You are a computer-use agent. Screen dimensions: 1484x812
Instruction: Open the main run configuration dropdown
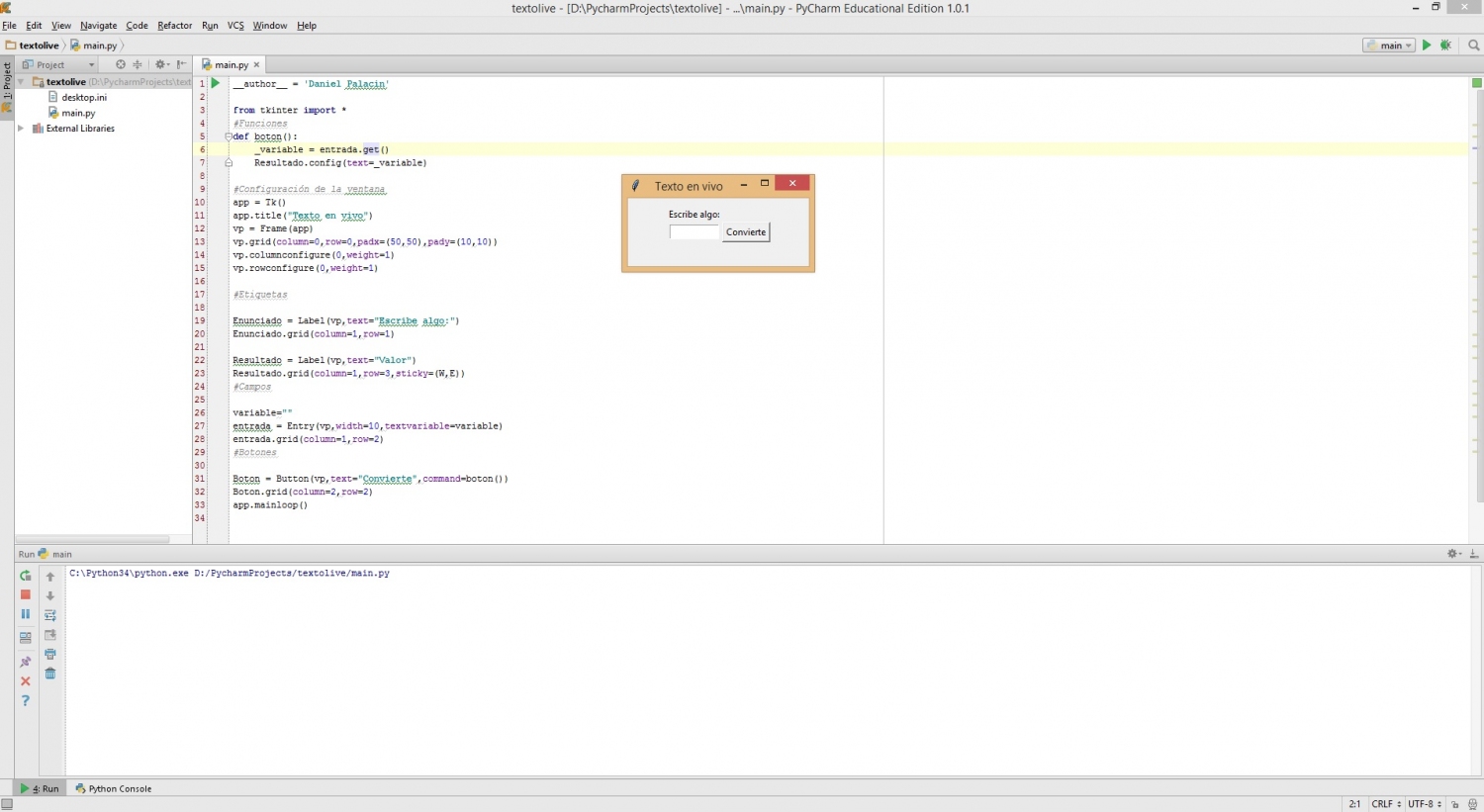[1389, 45]
